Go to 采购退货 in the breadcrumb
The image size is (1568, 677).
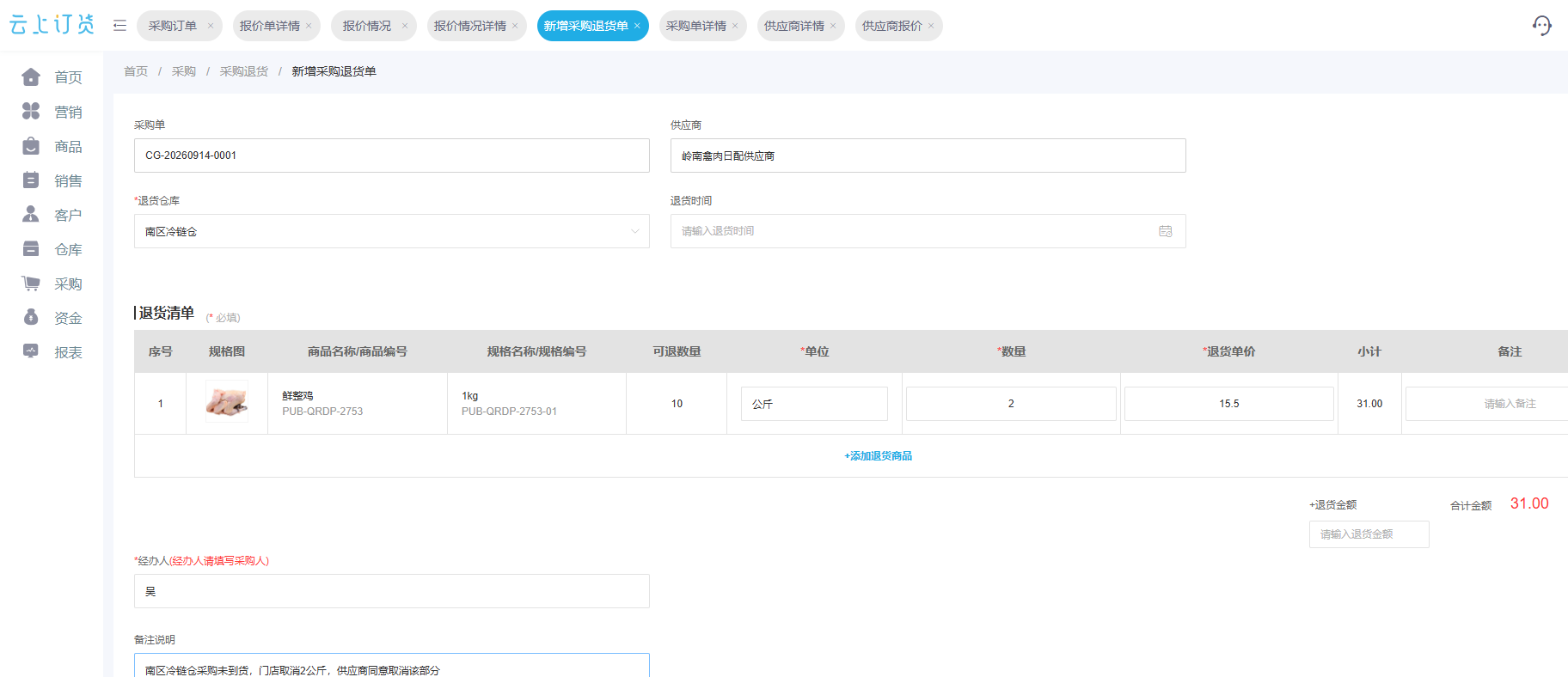click(244, 71)
